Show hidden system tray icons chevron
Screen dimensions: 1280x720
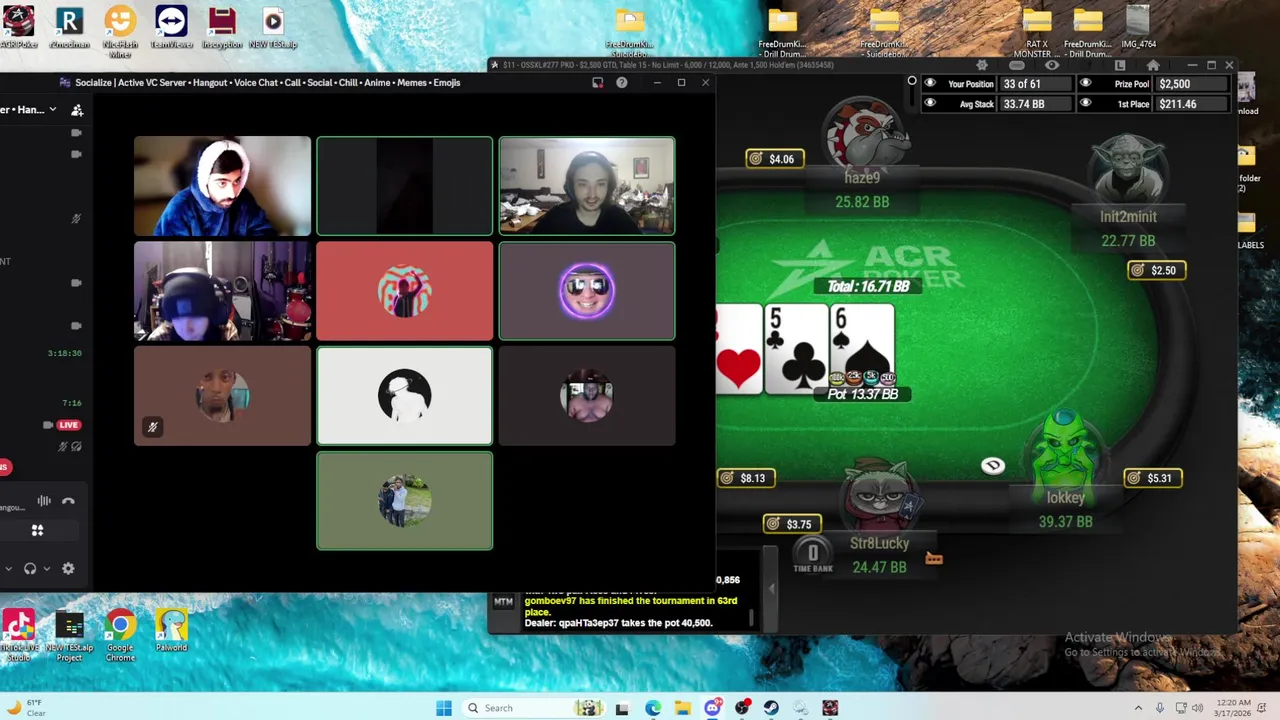(1138, 708)
